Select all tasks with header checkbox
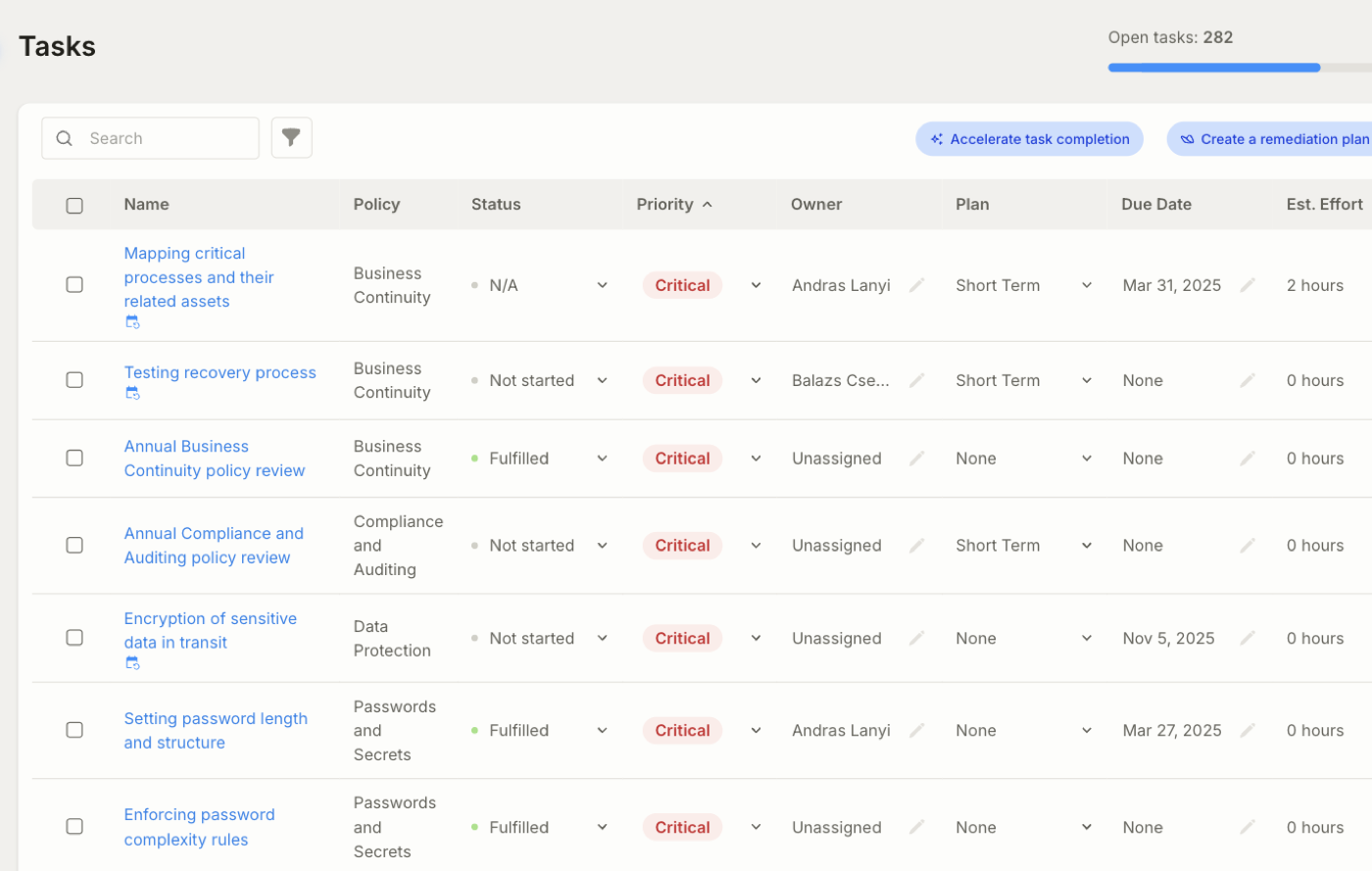Viewport: 1372px width, 871px height. point(74,205)
